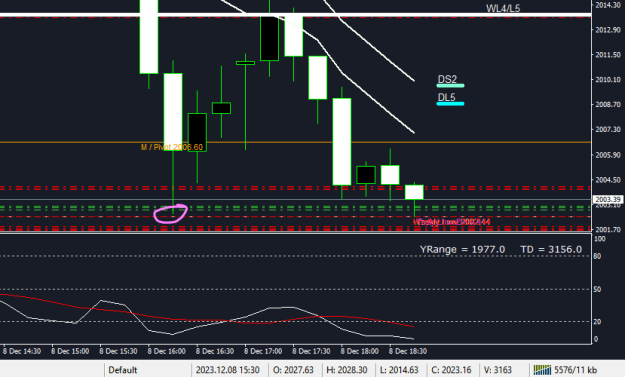Click the volume value V: 3163
The height and width of the screenshot is (377, 625).
(x=498, y=370)
